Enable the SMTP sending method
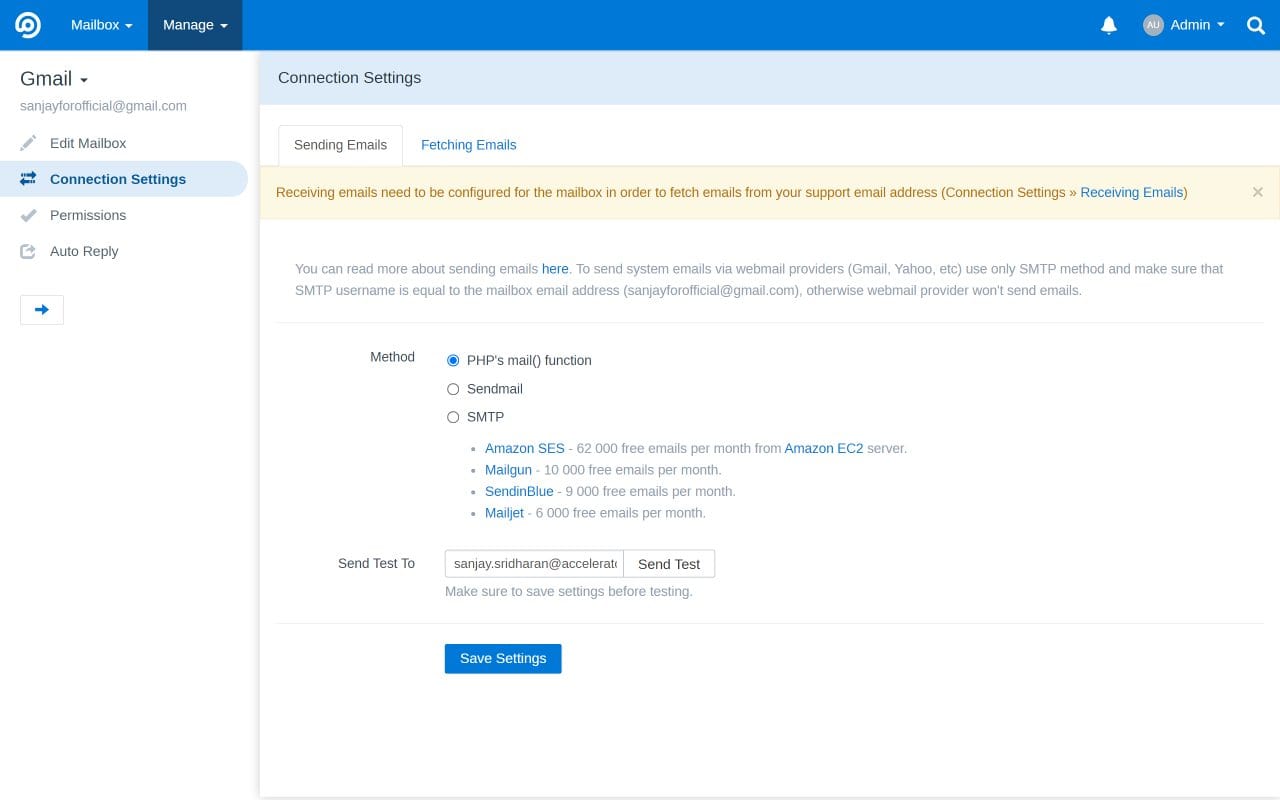The image size is (1280, 800). (x=453, y=417)
